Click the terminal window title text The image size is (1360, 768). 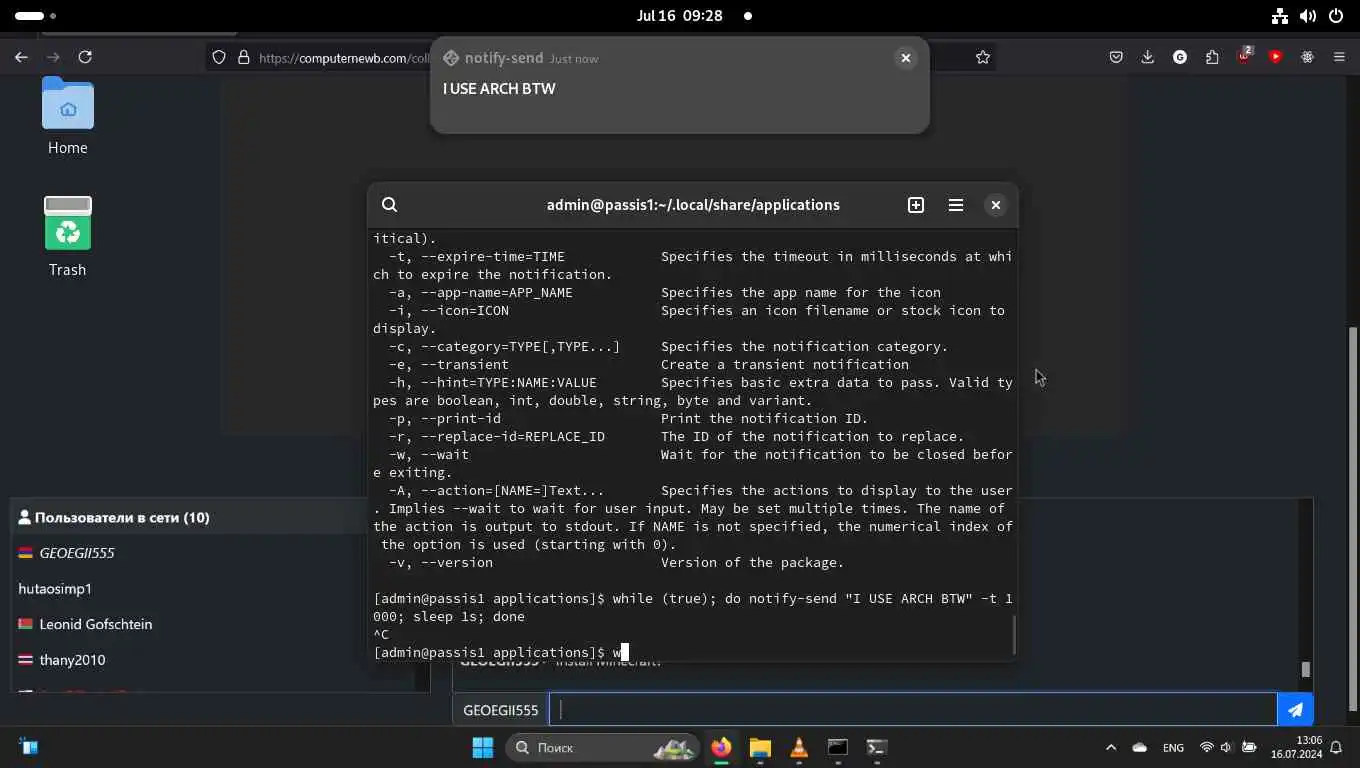point(693,205)
